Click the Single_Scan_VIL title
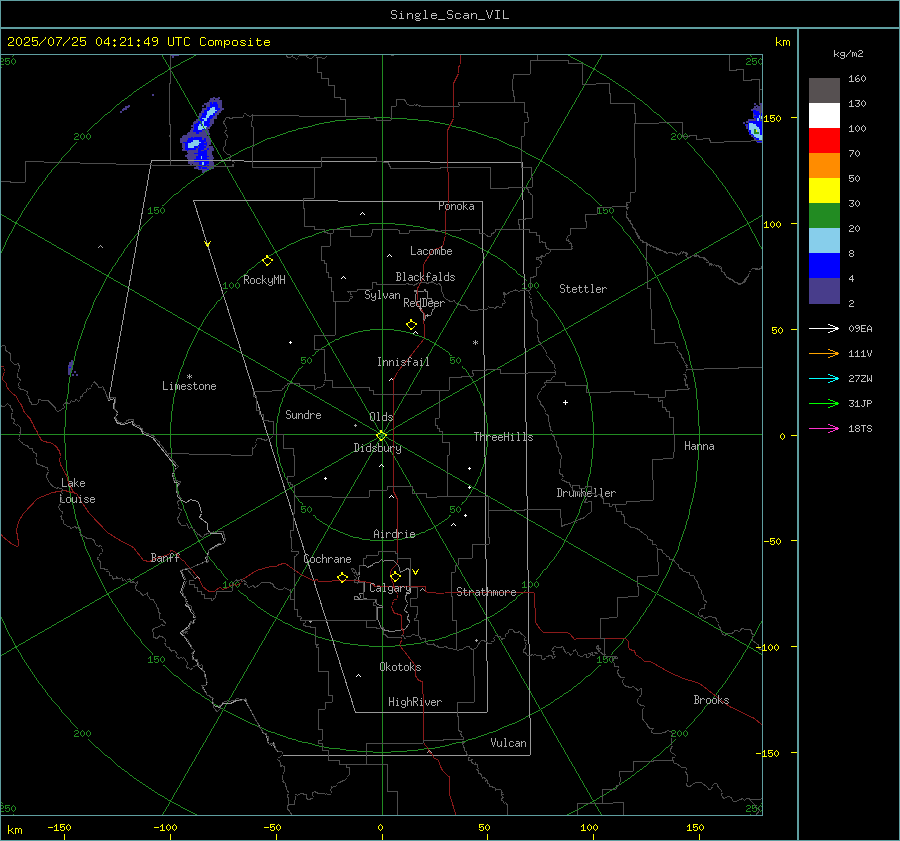Image resolution: width=900 pixels, height=841 pixels. click(x=449, y=15)
